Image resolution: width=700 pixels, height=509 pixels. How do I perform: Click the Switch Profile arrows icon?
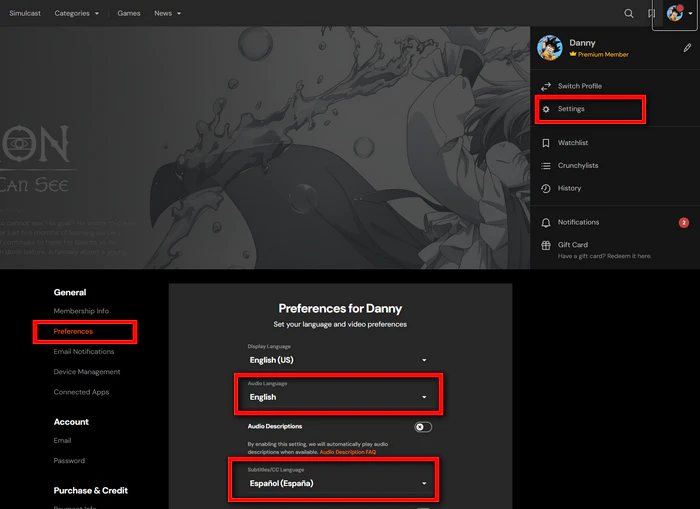point(546,86)
